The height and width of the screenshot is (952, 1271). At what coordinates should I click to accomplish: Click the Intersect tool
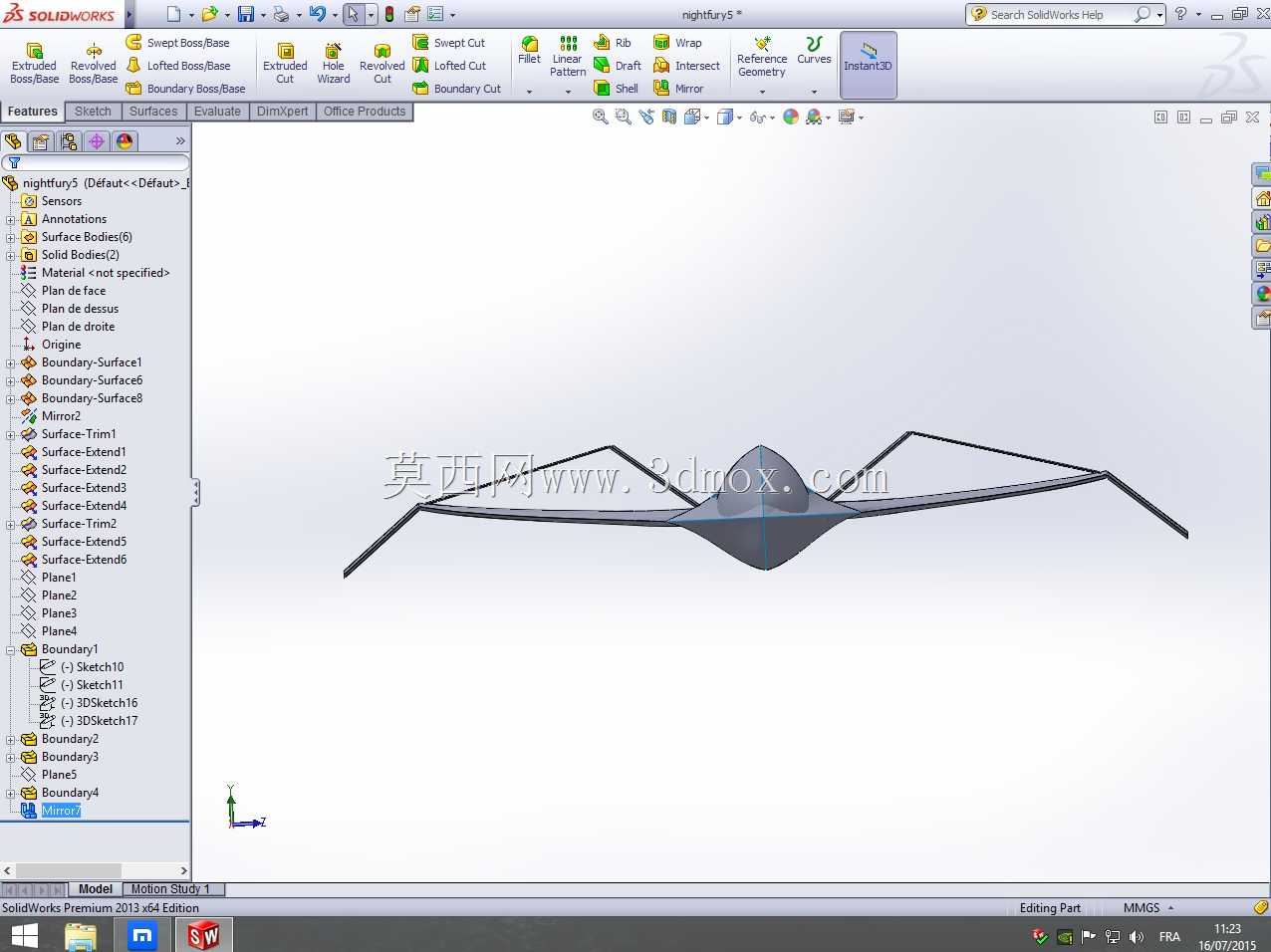click(686, 65)
